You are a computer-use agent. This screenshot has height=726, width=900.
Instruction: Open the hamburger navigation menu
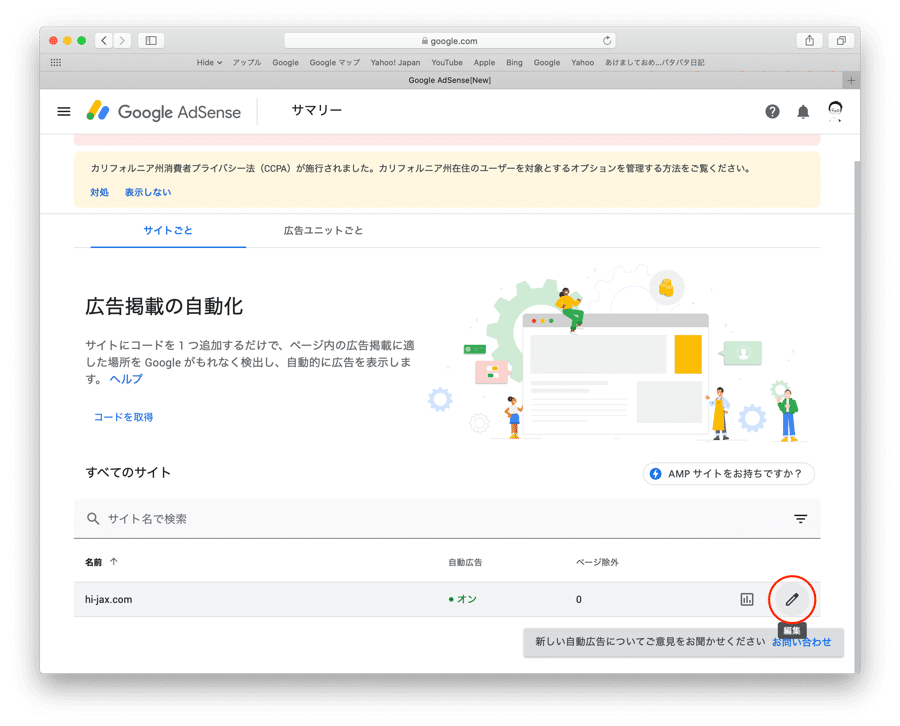[64, 111]
